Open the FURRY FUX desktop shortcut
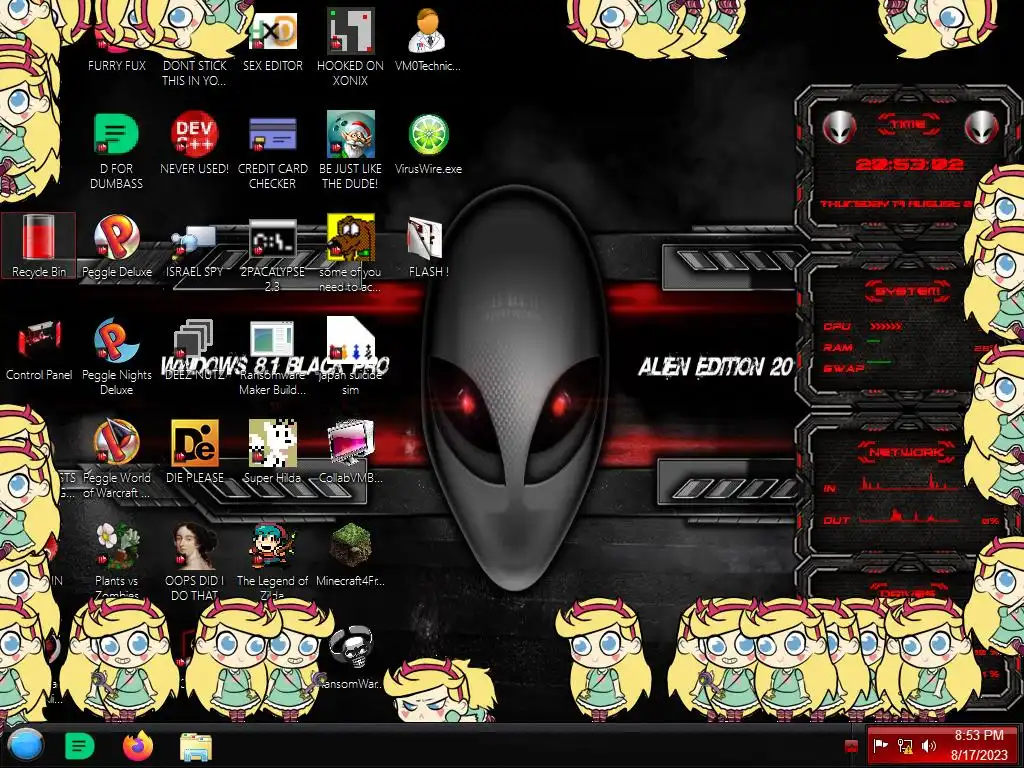This screenshot has height=768, width=1024. (x=116, y=46)
